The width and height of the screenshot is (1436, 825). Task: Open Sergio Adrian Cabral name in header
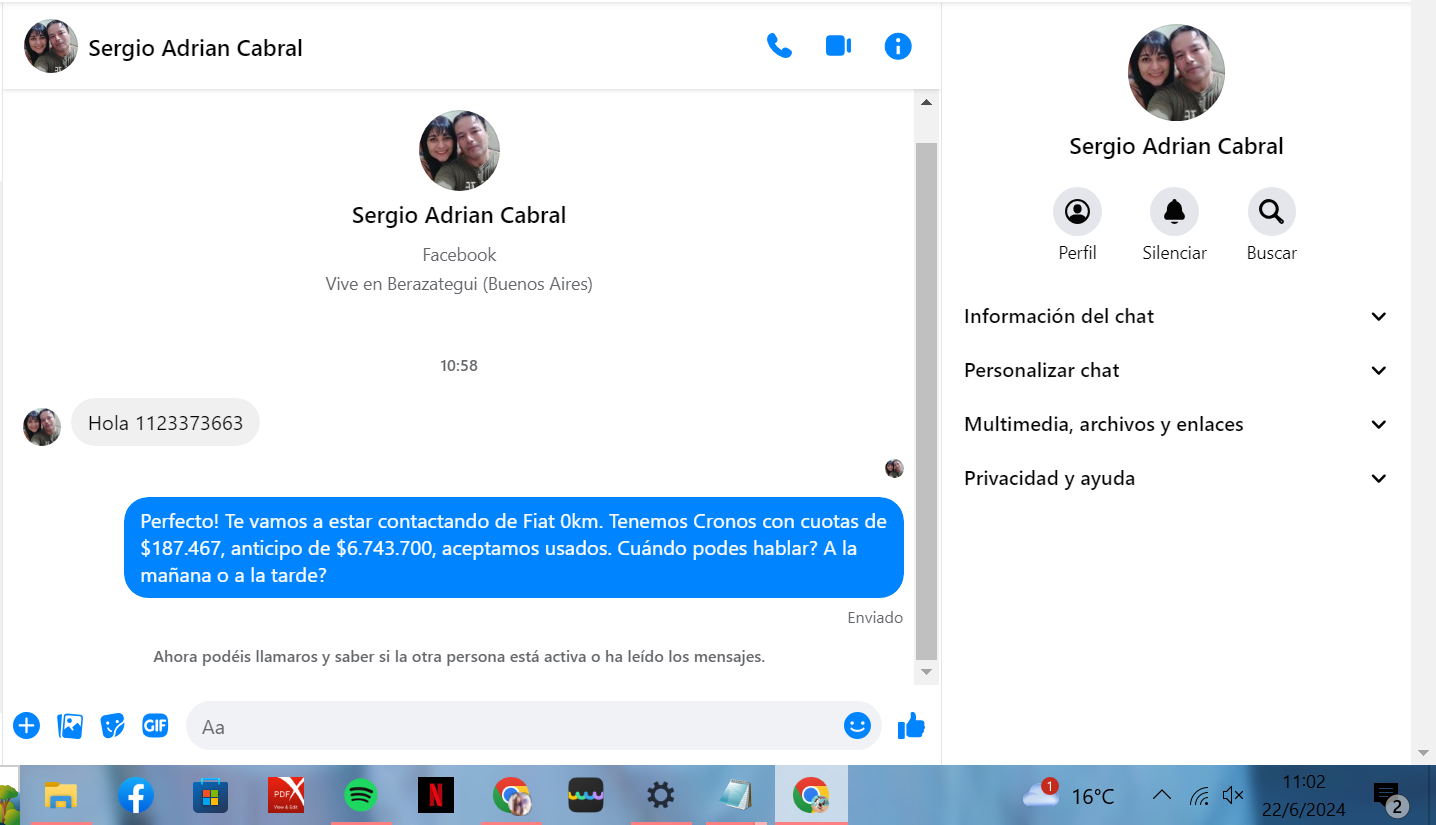pyautogui.click(x=195, y=48)
